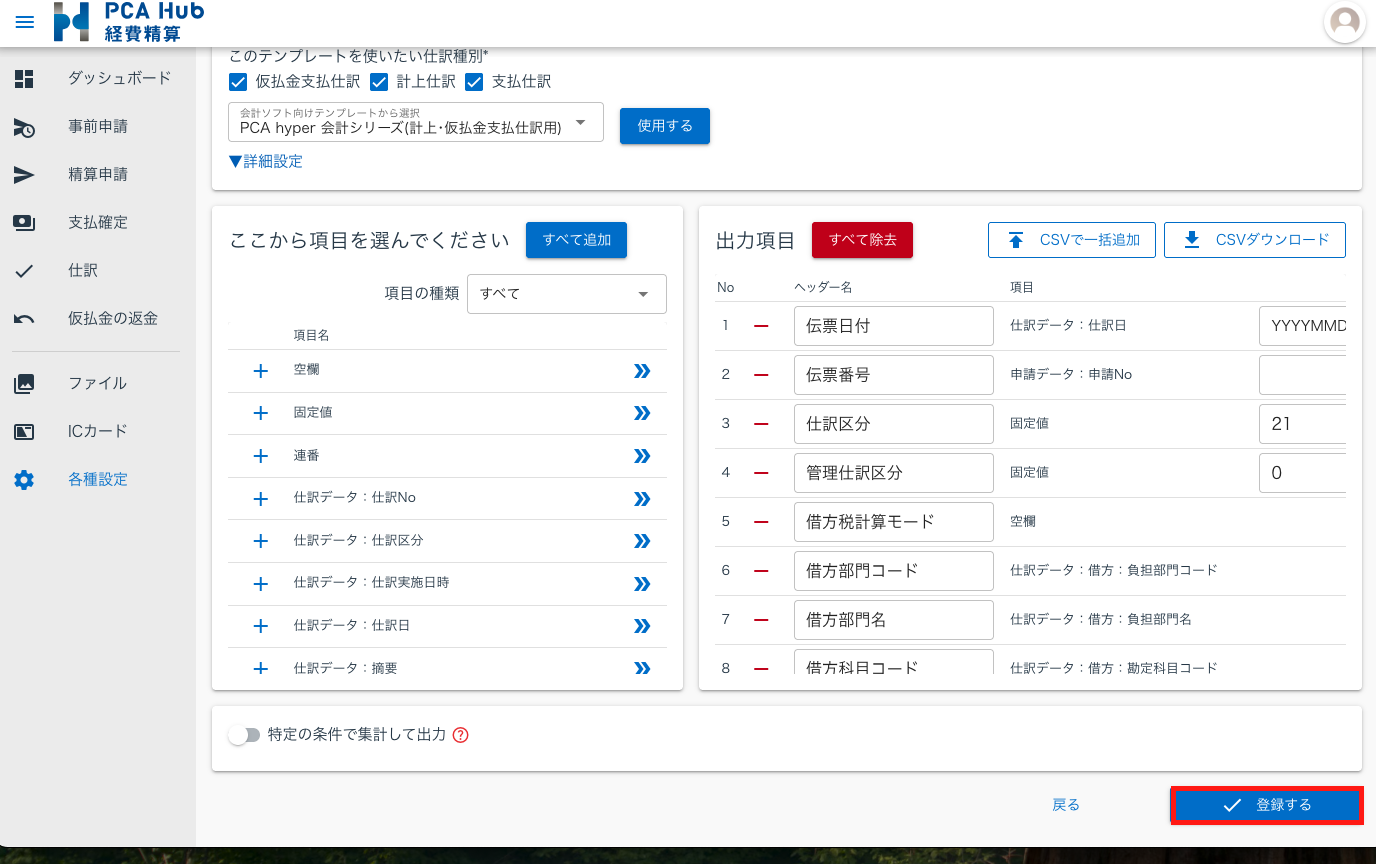Click the CSVで一括追加 button
This screenshot has width=1376, height=864.
pyautogui.click(x=1072, y=240)
